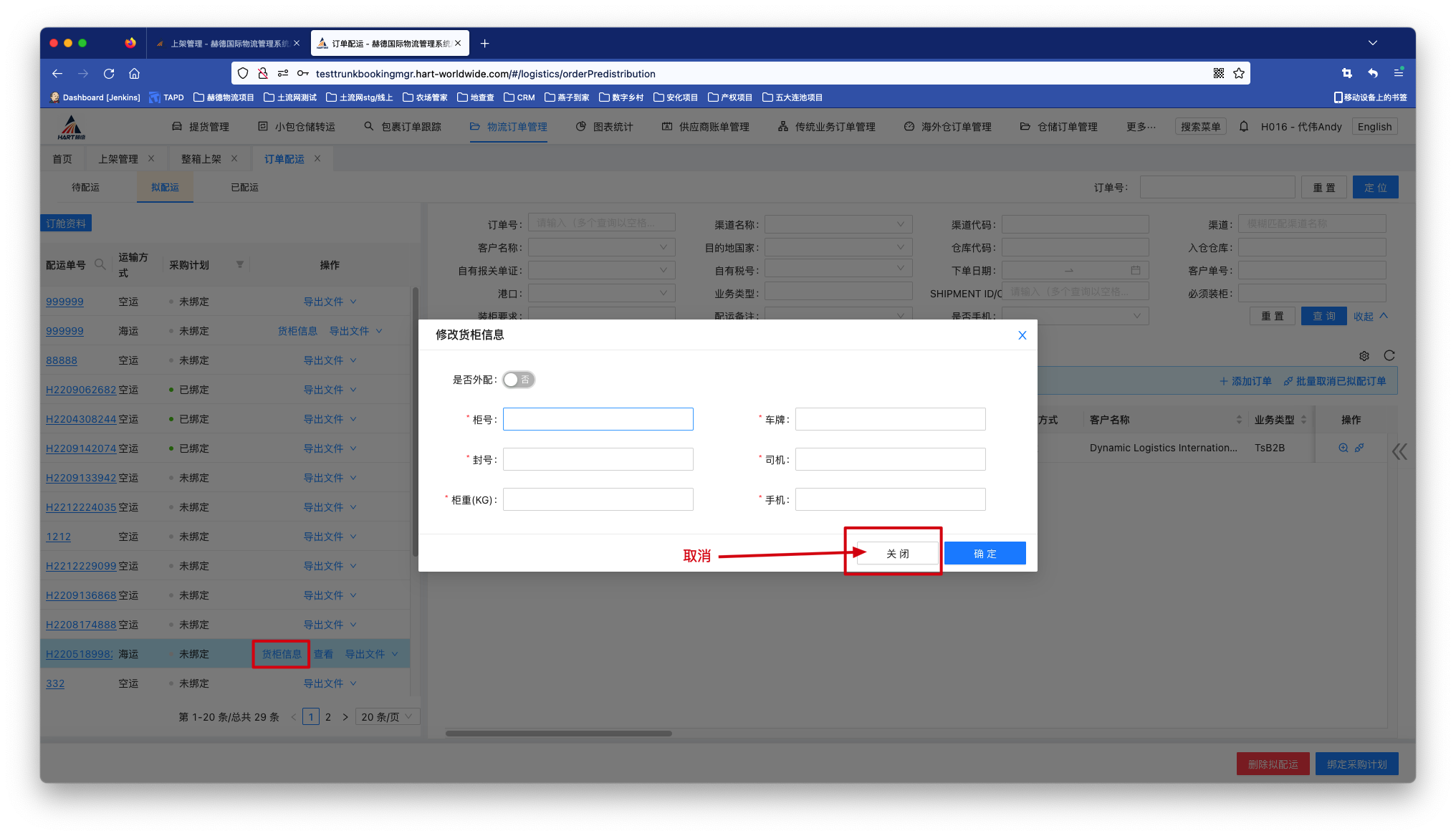
Task: Click search icon beside 配运单号 header
Action: pos(100,265)
